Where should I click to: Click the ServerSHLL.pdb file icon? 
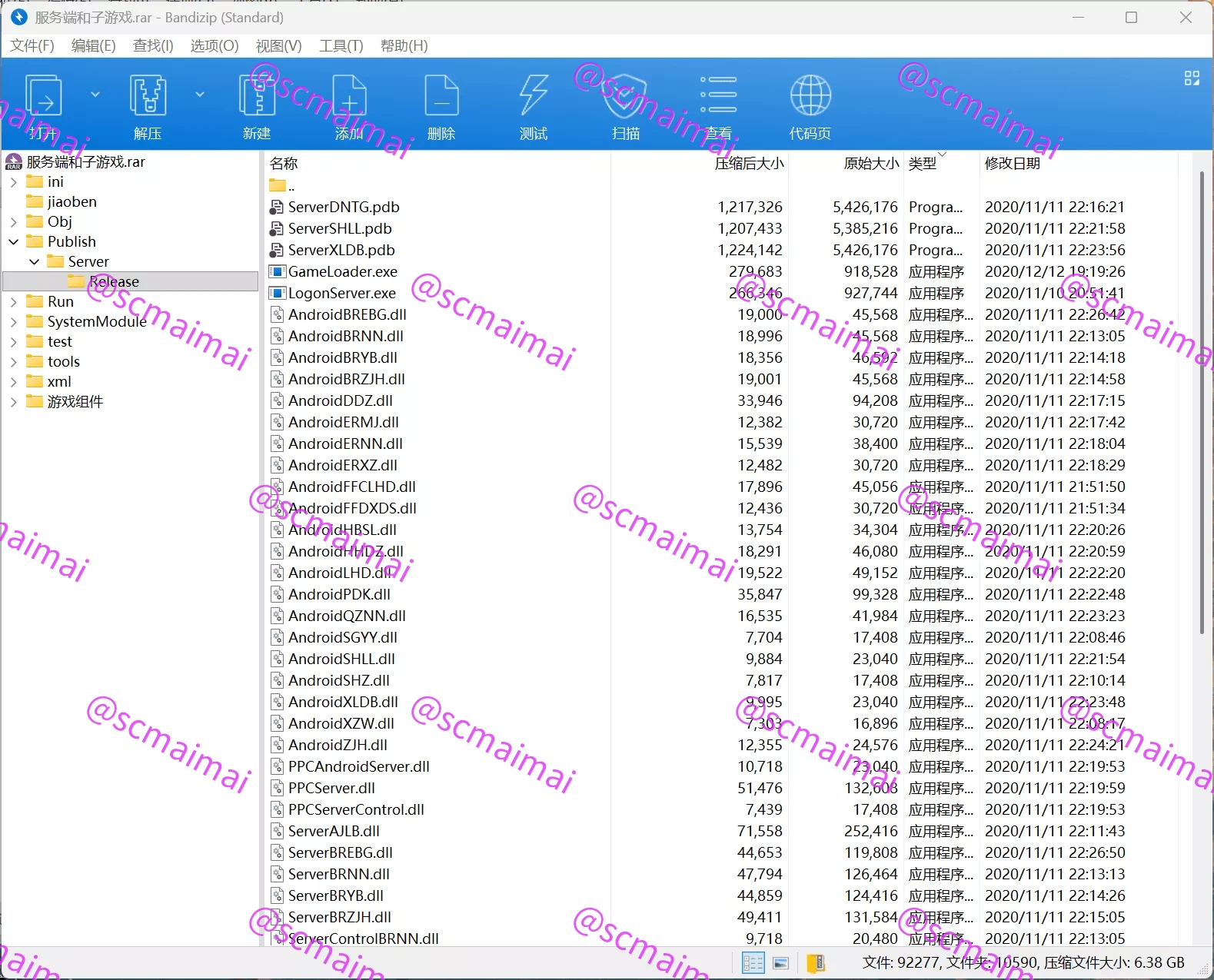(277, 228)
